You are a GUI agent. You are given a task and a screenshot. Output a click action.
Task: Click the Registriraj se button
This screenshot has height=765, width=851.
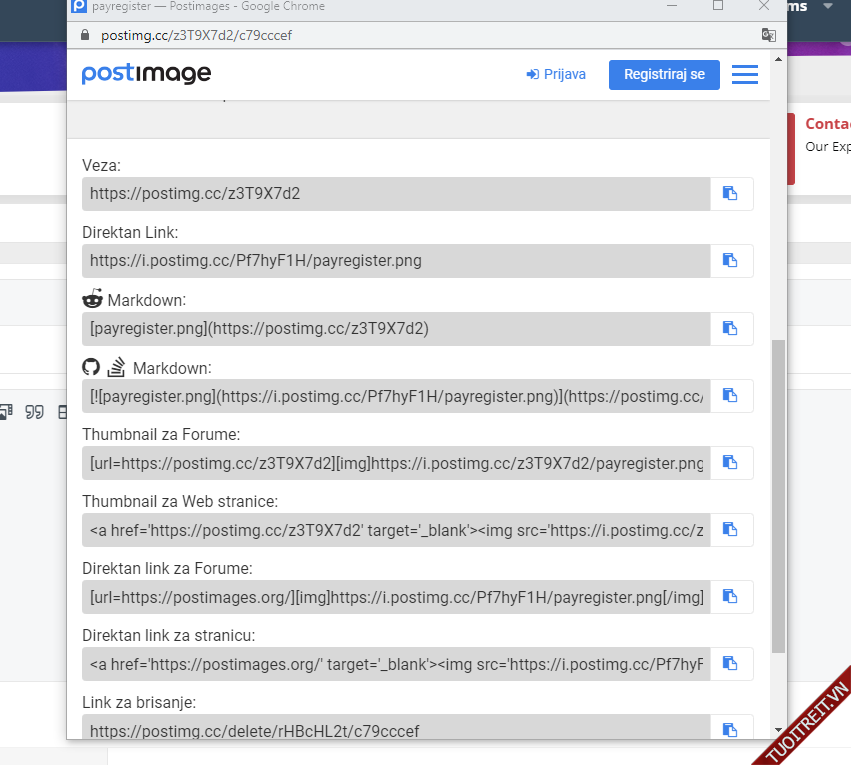coord(664,75)
